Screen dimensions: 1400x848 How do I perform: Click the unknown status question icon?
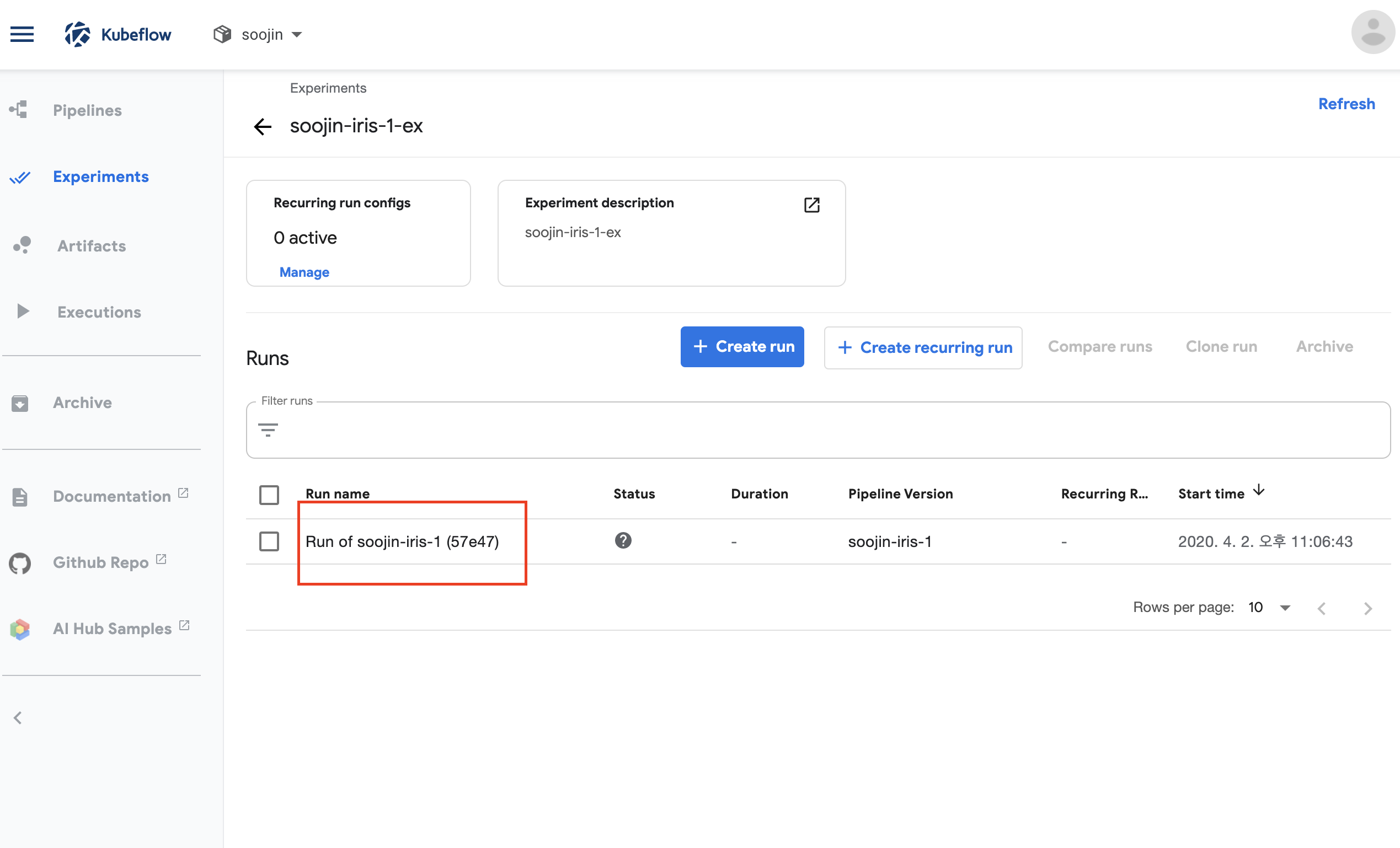(623, 540)
